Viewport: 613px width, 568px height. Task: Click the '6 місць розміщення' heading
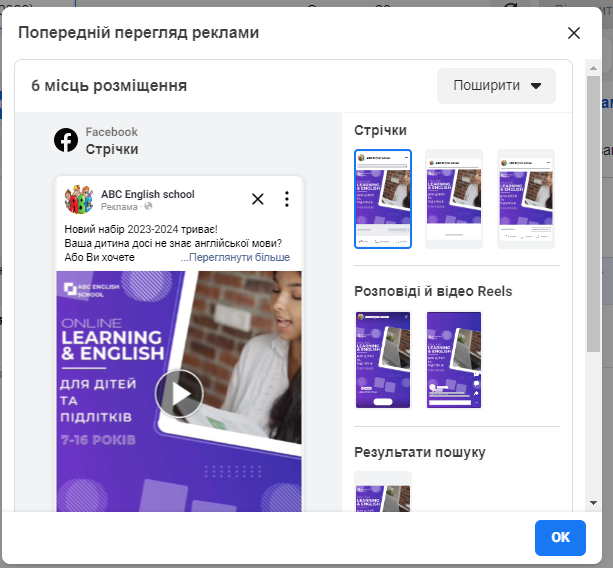[x=109, y=86]
